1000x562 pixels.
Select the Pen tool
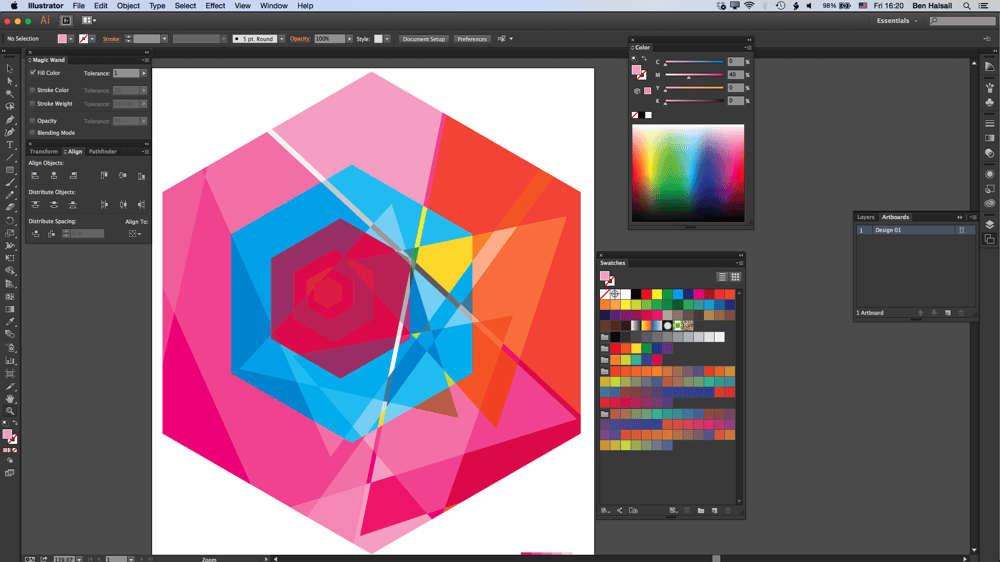click(x=10, y=119)
